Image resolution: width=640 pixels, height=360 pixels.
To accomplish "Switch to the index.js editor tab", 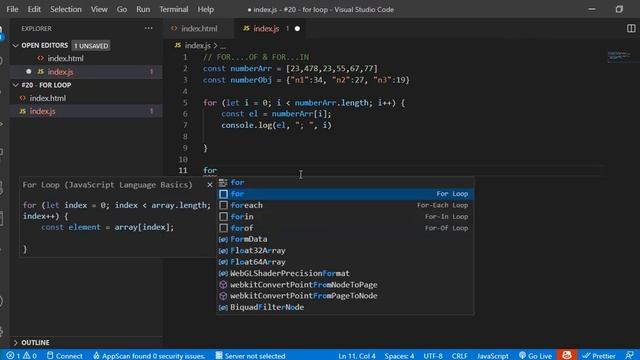I will pyautogui.click(x=266, y=29).
